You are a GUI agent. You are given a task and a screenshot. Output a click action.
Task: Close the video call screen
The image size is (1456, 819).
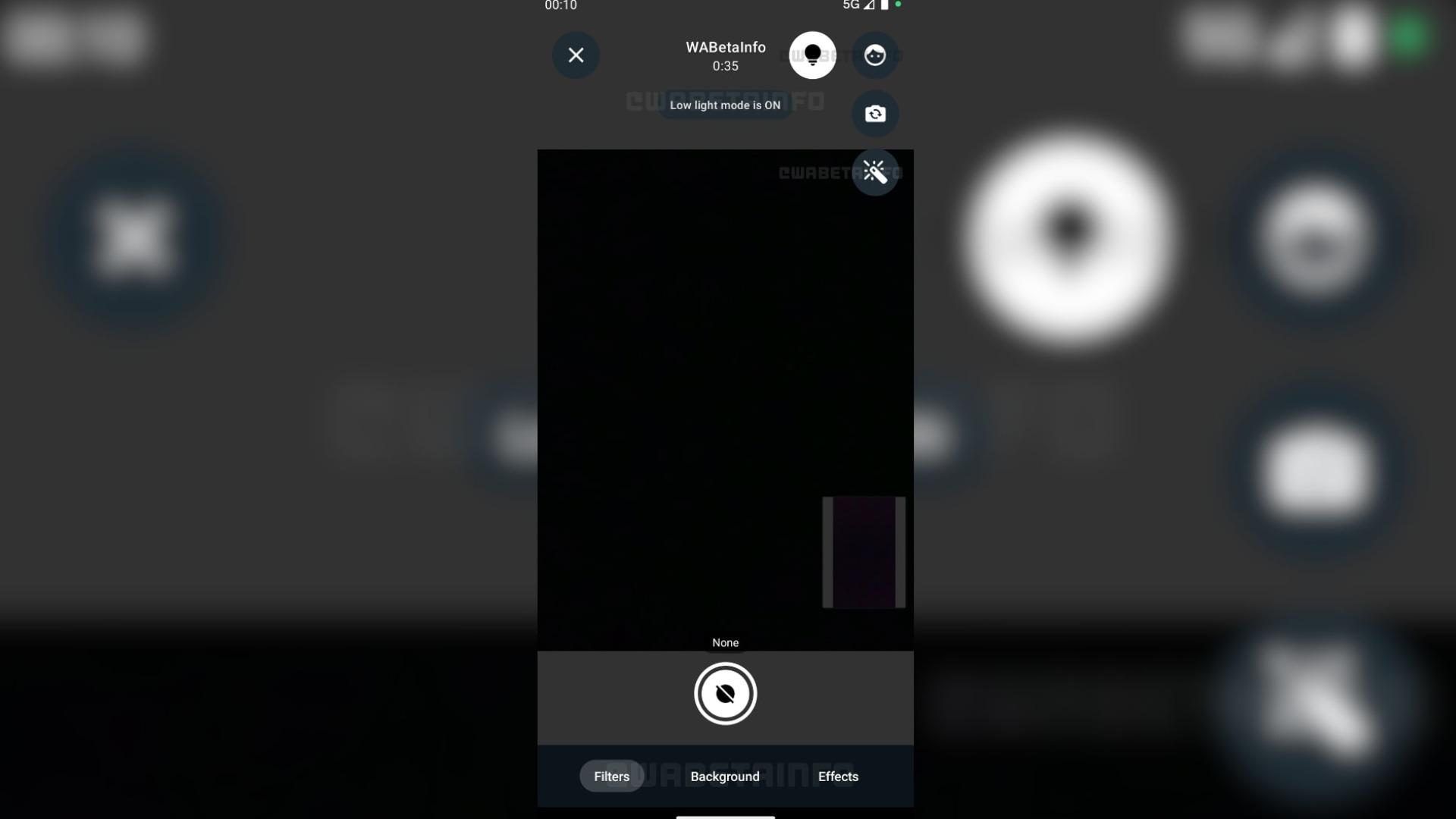[x=576, y=54]
